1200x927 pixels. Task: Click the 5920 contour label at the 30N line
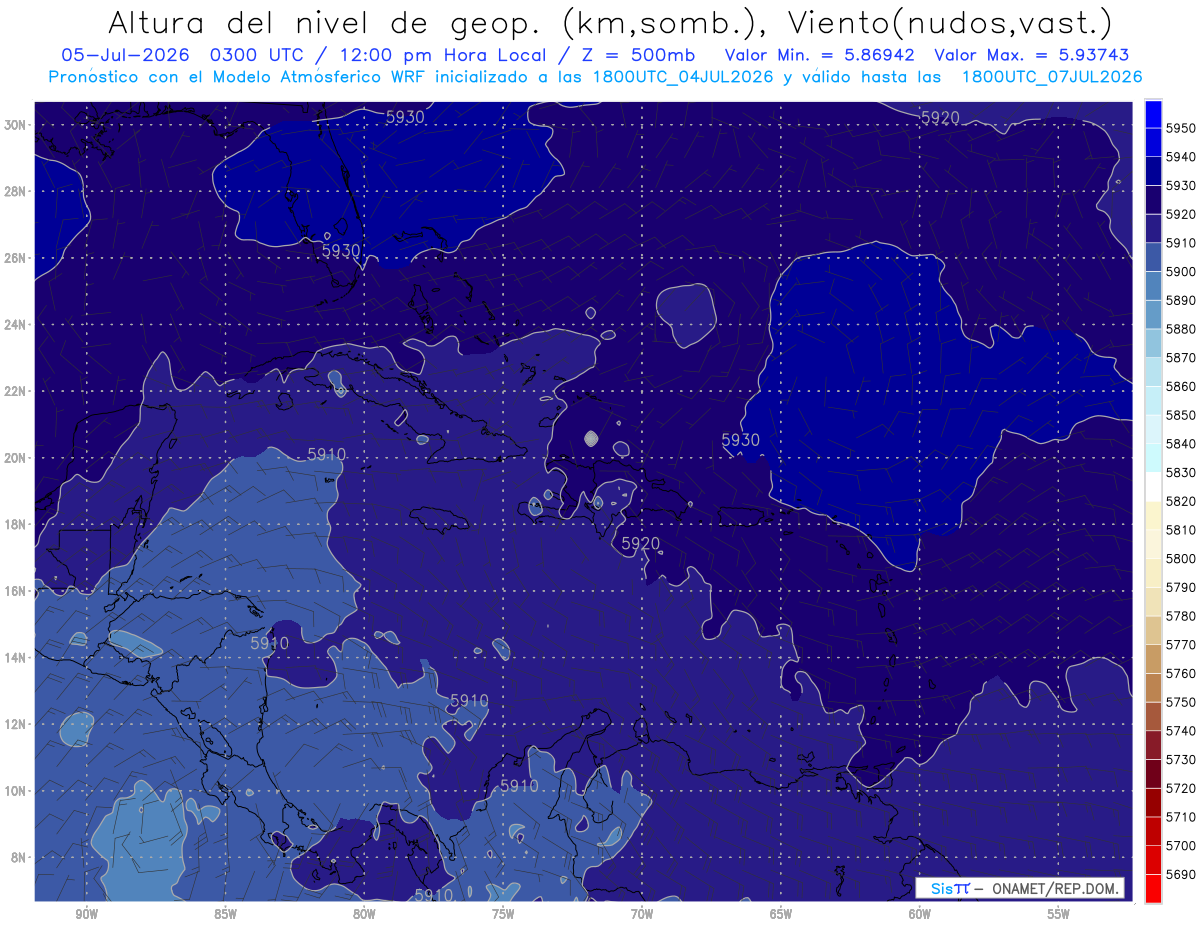click(940, 118)
